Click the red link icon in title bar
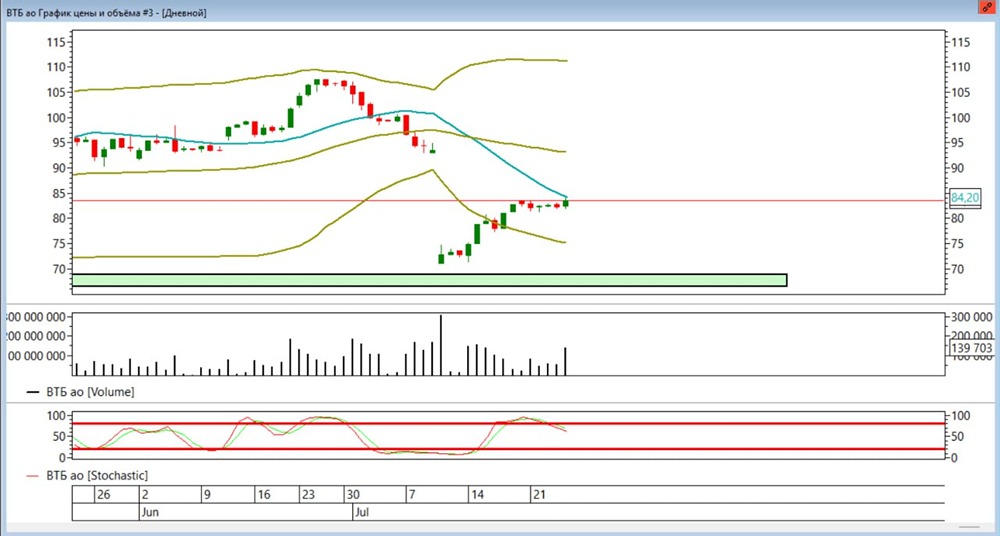This screenshot has width=1000, height=536. (x=987, y=6)
